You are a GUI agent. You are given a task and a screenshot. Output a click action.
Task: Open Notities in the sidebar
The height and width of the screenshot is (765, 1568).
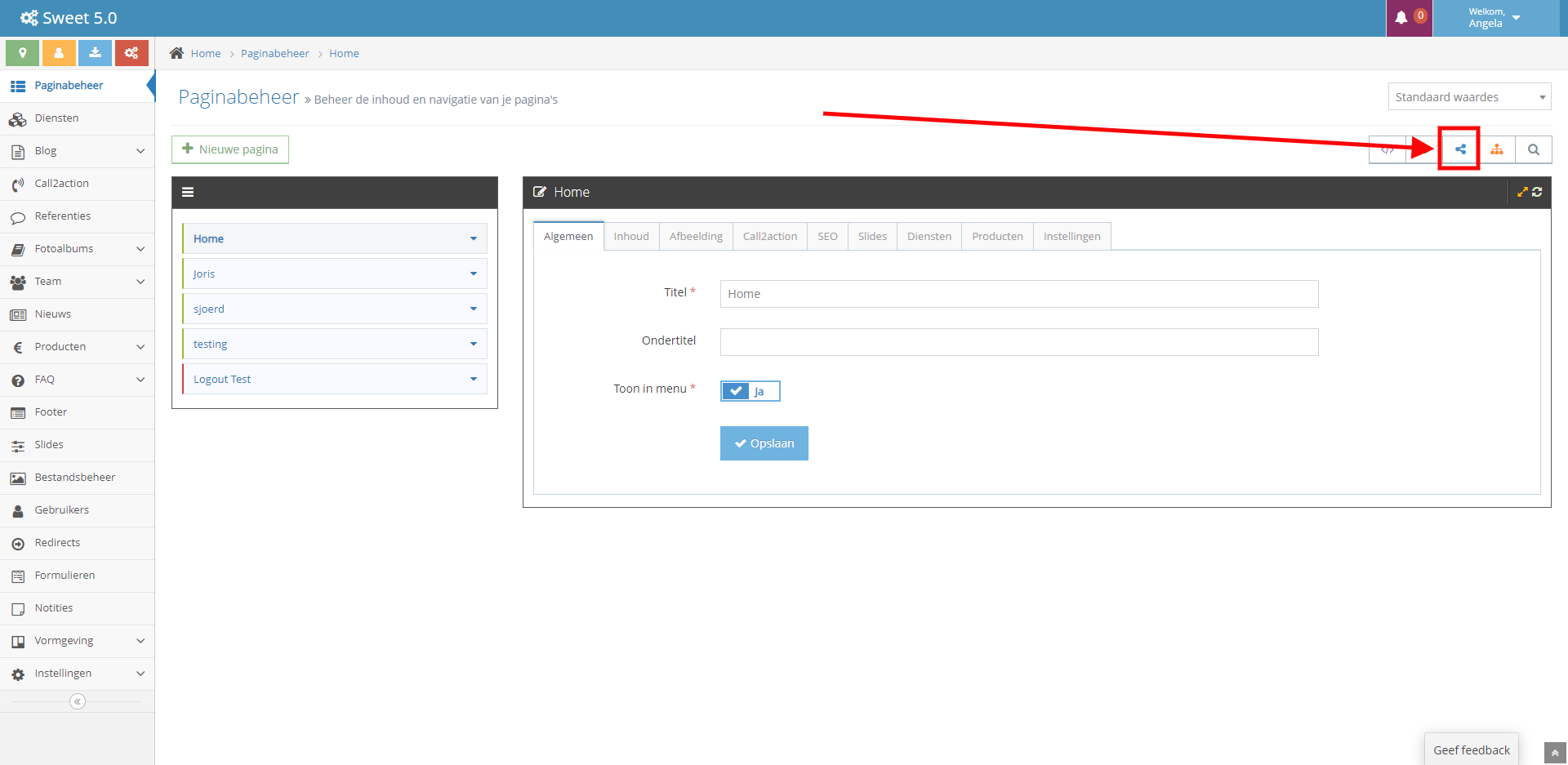point(78,608)
